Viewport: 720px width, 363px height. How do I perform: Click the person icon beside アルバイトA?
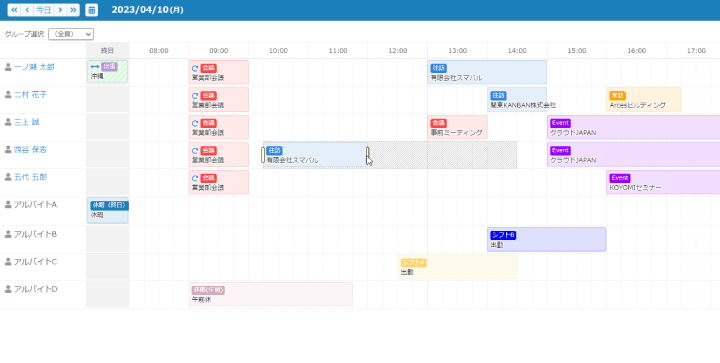(8, 205)
